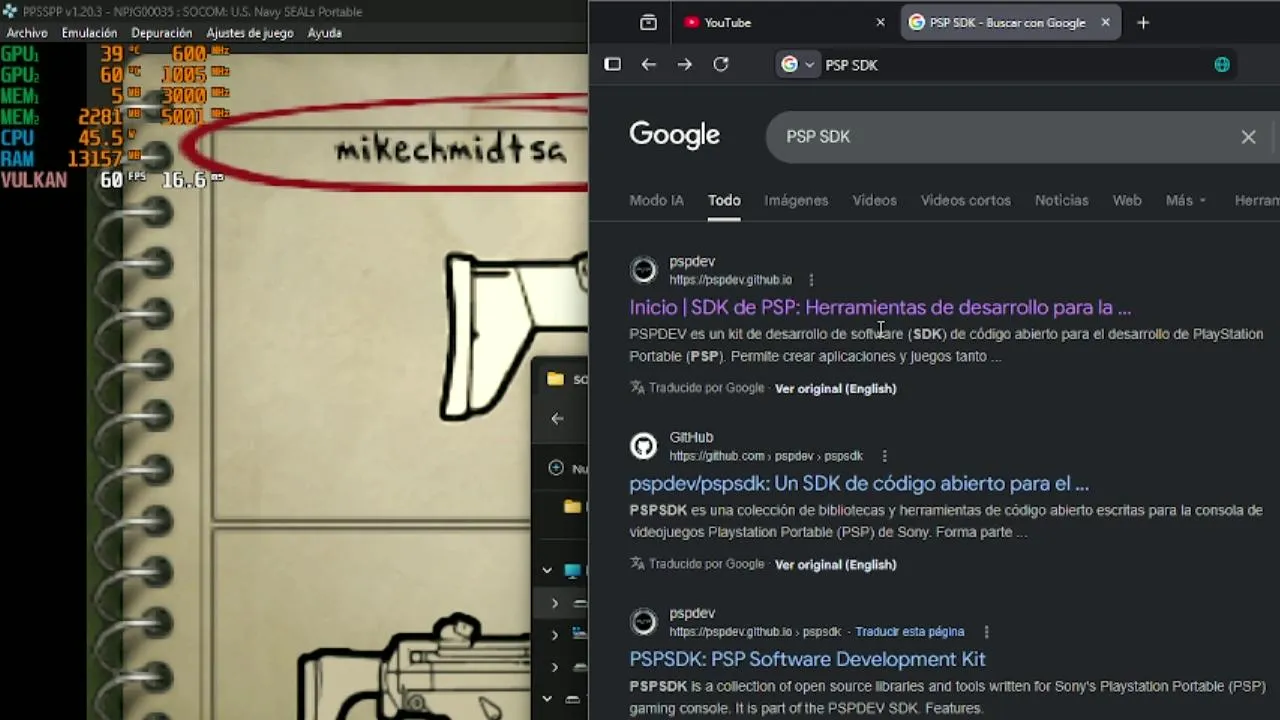
Task: Open 'pspdev/pspsdk: Un SDK de código abierto' link
Action: (x=859, y=483)
